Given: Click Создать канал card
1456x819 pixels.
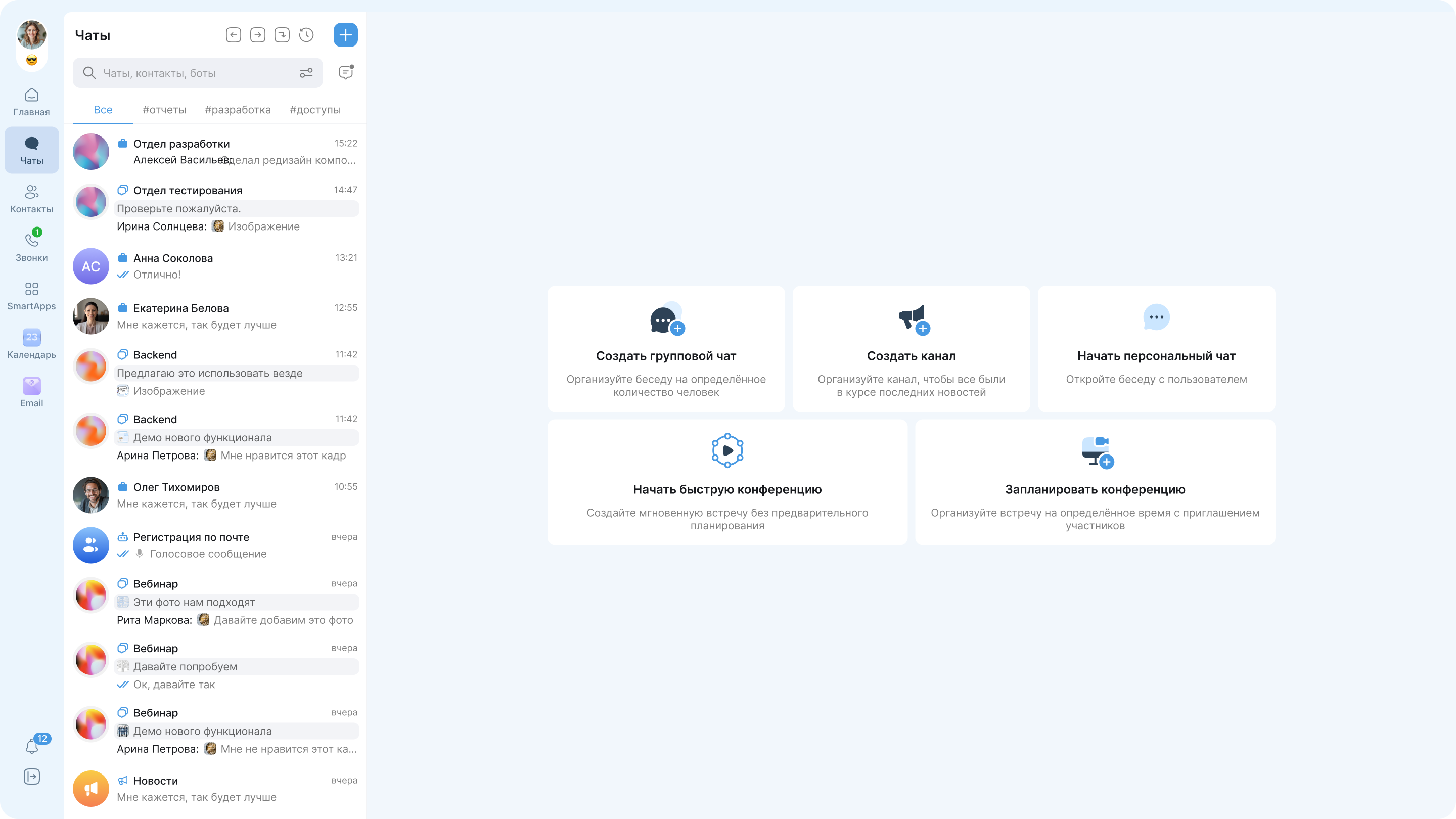Looking at the screenshot, I should 911,349.
